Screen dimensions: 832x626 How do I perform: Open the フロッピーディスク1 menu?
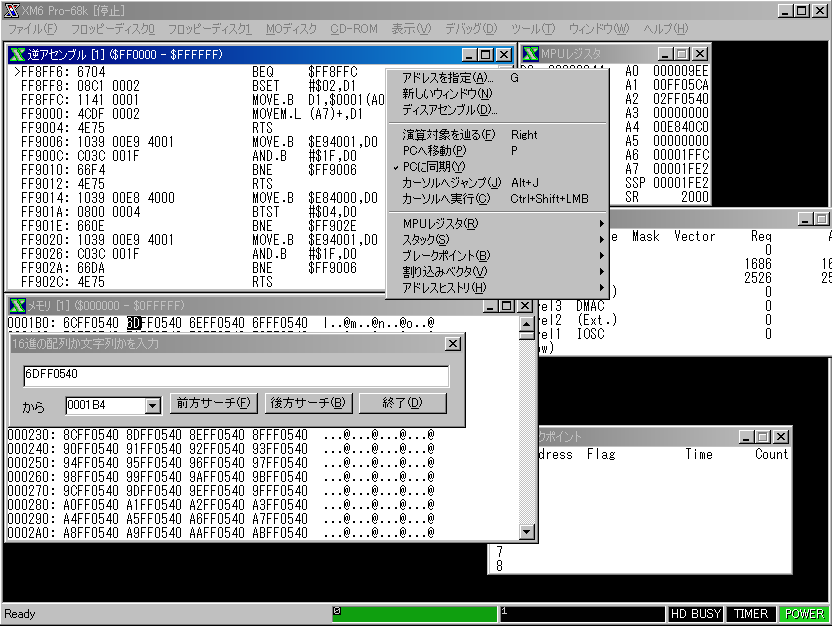point(210,29)
